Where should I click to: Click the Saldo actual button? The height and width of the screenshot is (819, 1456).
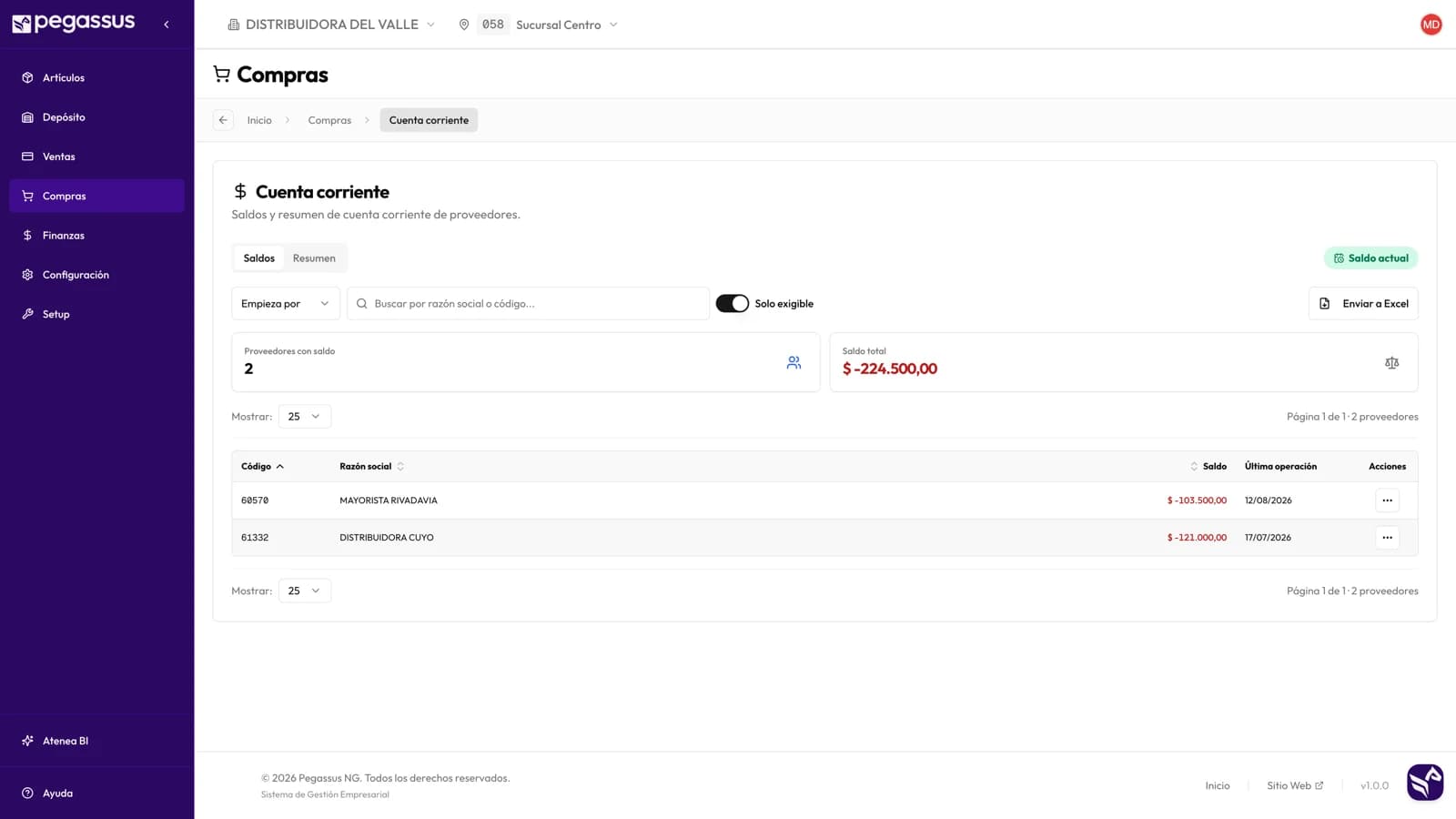click(x=1370, y=258)
